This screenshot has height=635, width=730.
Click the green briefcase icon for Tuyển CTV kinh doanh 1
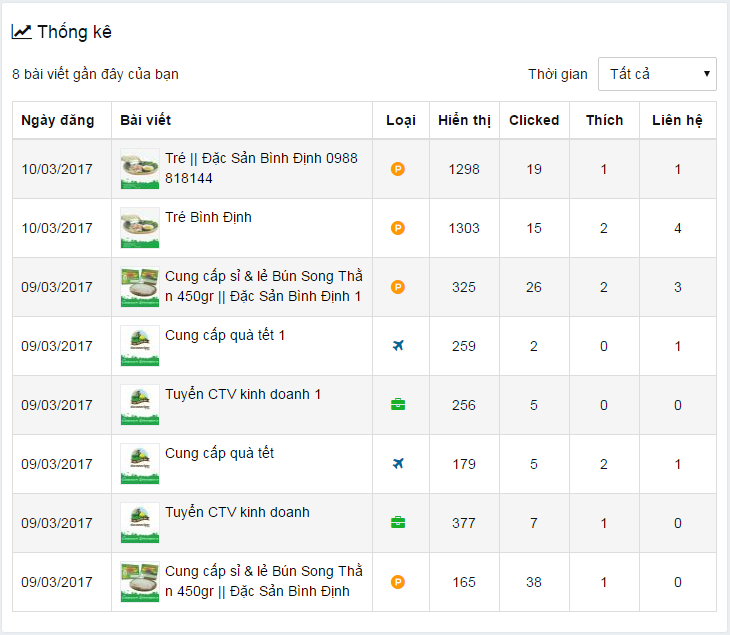coord(398,405)
